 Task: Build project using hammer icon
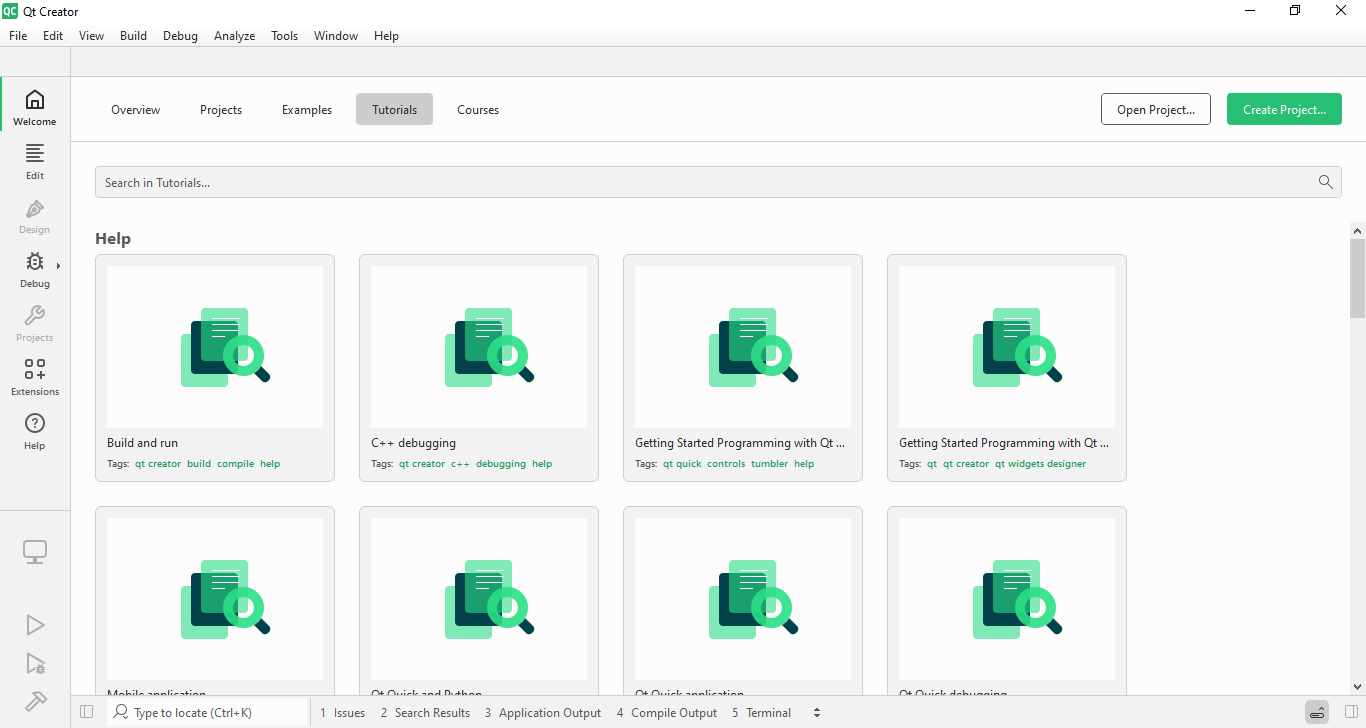35,701
